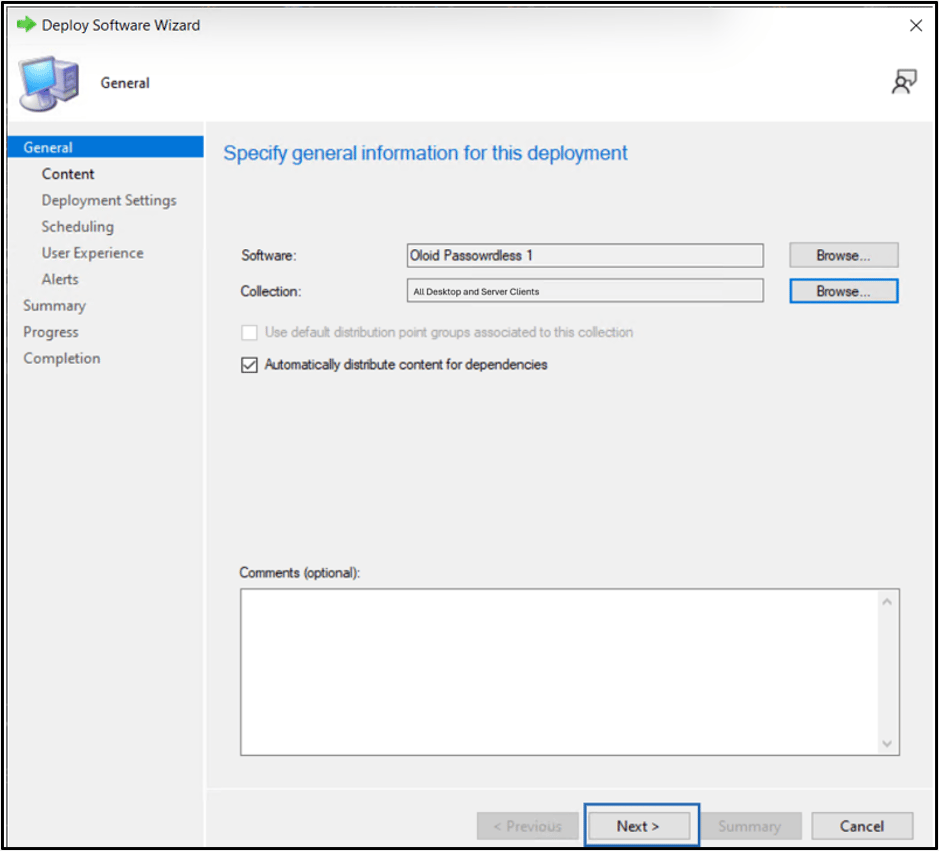This screenshot has height=851, width=939.
Task: Select General step in wizard sidebar
Action: 105,147
